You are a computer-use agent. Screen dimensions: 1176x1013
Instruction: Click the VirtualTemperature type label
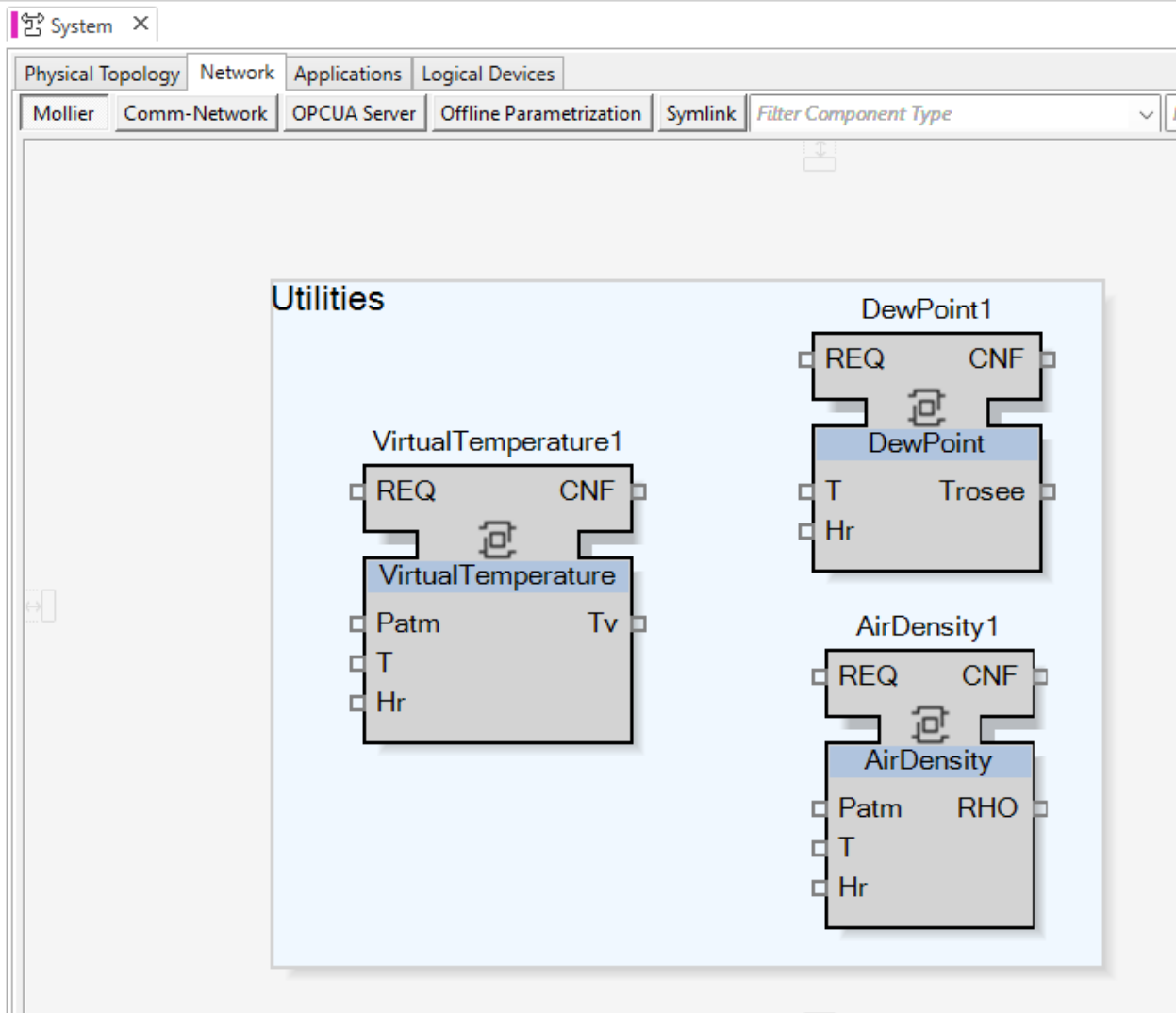pyautogui.click(x=497, y=575)
